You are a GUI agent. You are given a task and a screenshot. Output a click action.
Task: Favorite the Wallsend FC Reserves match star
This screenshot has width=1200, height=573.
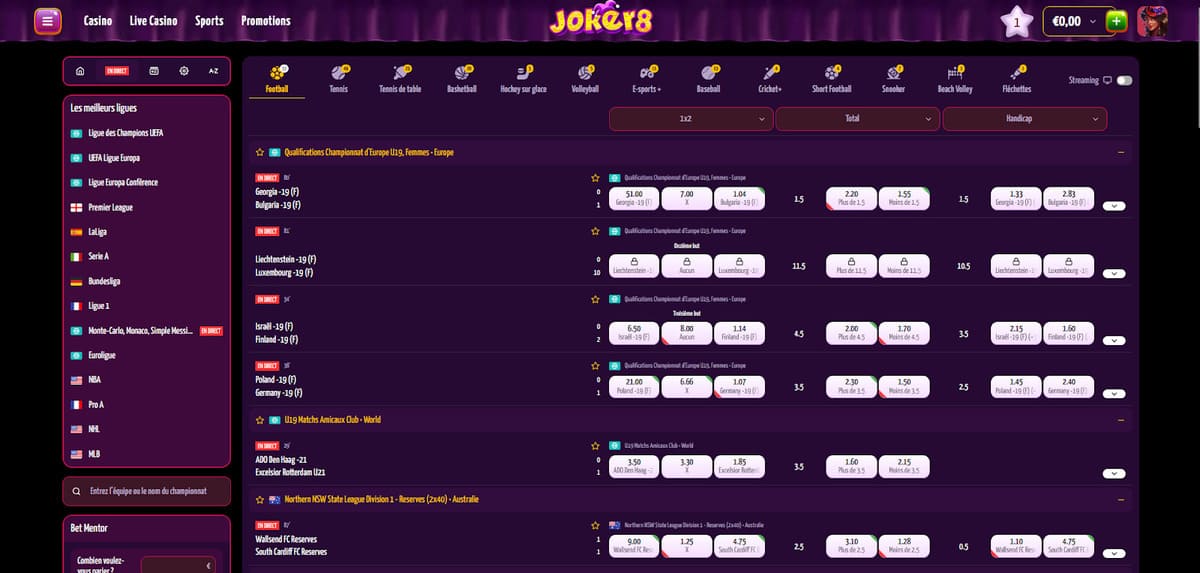596,524
